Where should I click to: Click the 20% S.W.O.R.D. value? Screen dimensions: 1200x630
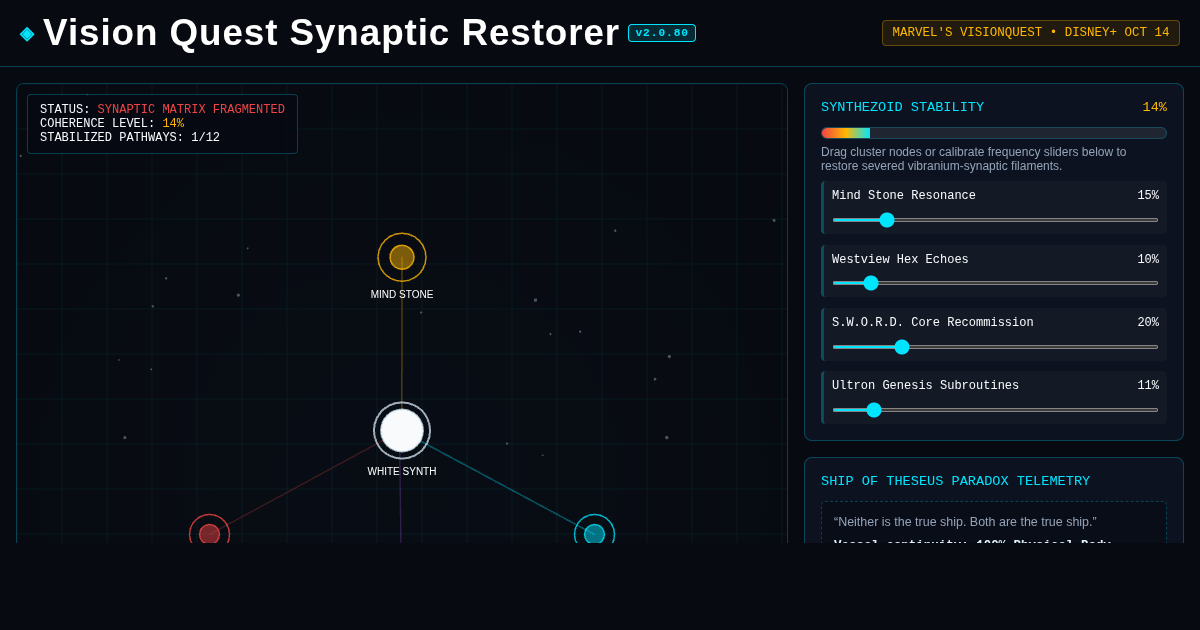(x=1148, y=323)
